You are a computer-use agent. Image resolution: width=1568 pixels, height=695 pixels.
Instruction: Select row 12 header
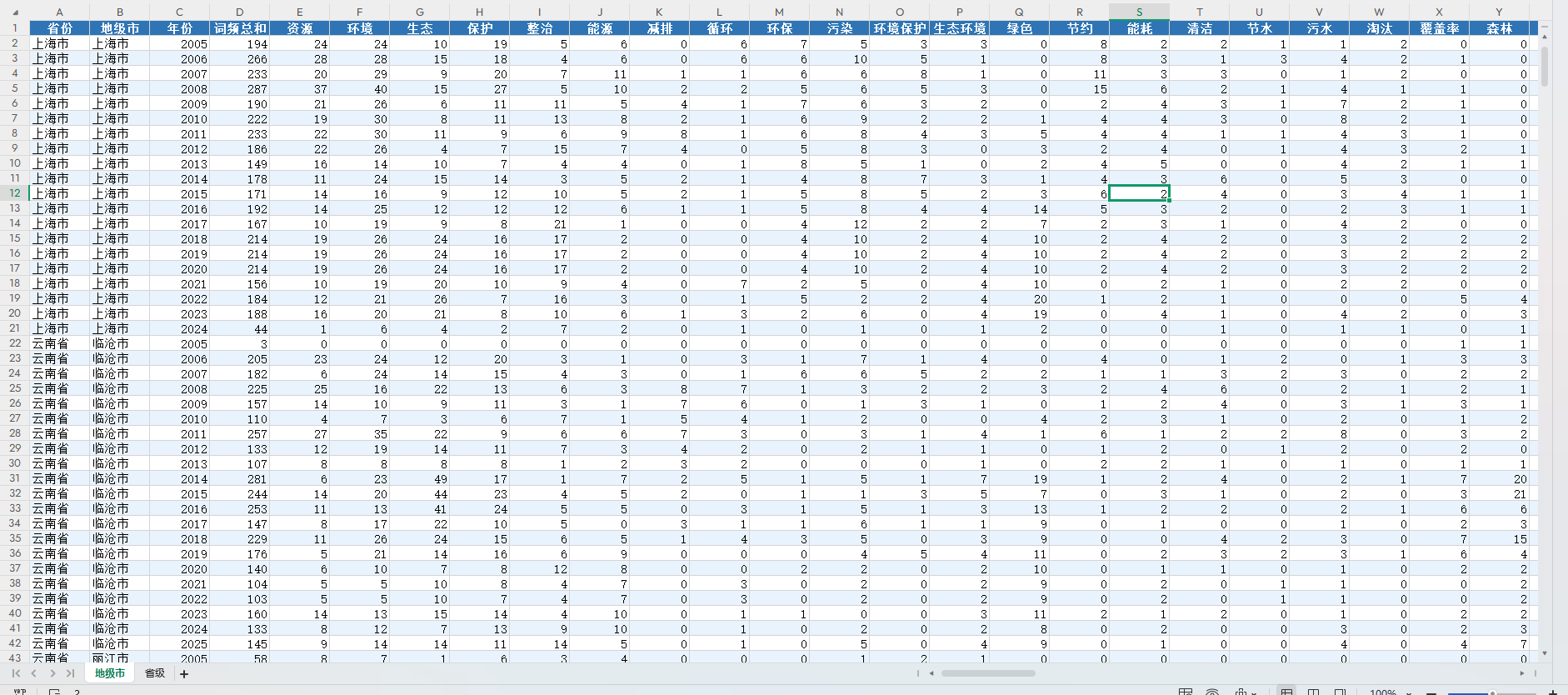[14, 193]
